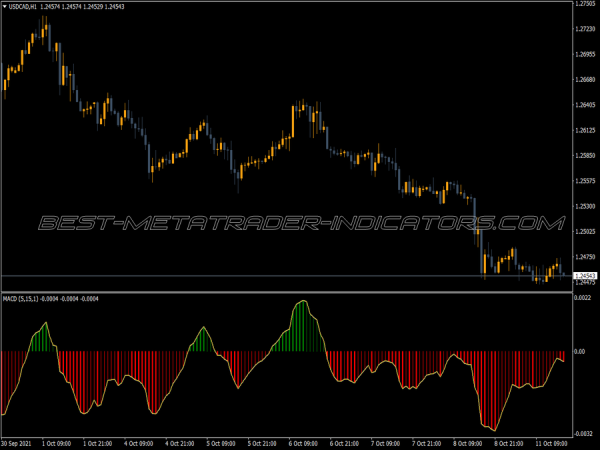Click the 1.25575 price axis label
600x450 pixels.
[585, 181]
